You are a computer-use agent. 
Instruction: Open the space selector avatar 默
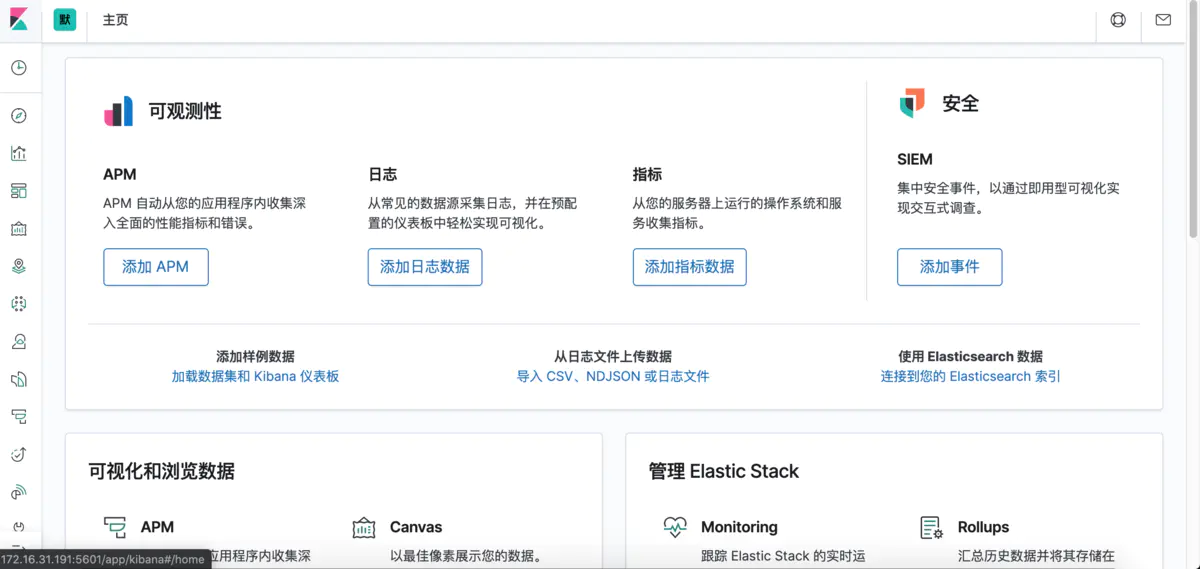[65, 20]
